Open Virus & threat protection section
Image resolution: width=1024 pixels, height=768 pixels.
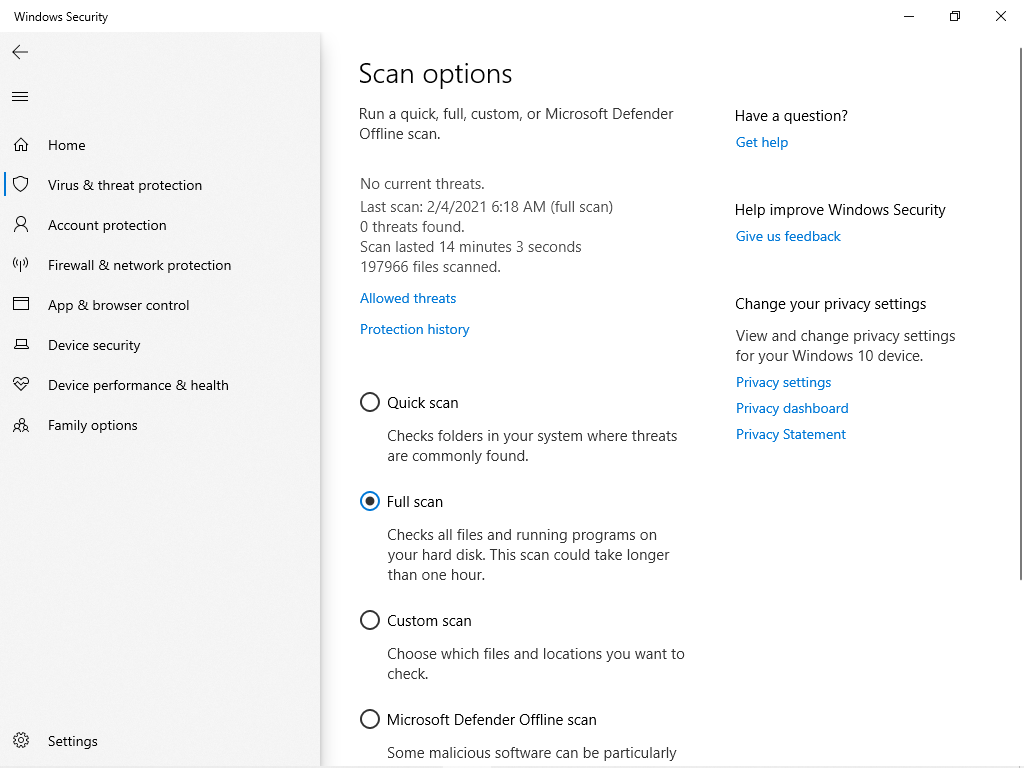(125, 185)
